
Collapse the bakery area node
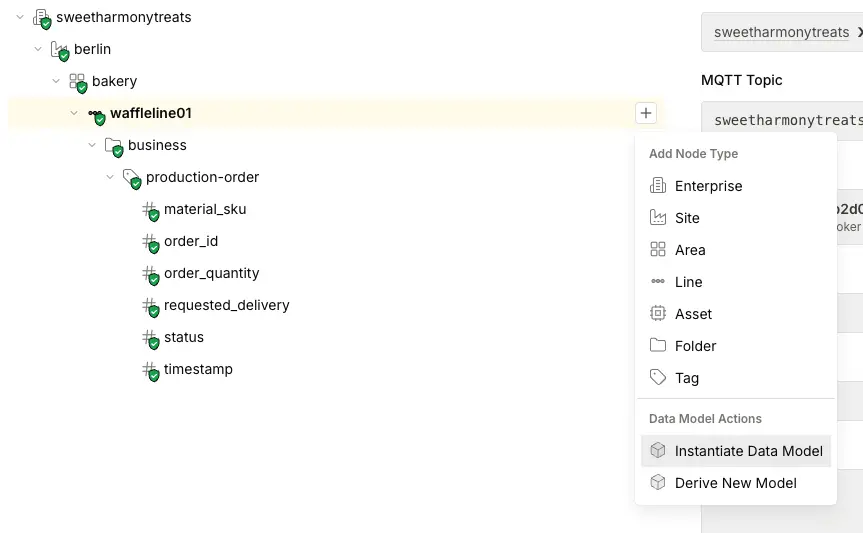point(56,81)
